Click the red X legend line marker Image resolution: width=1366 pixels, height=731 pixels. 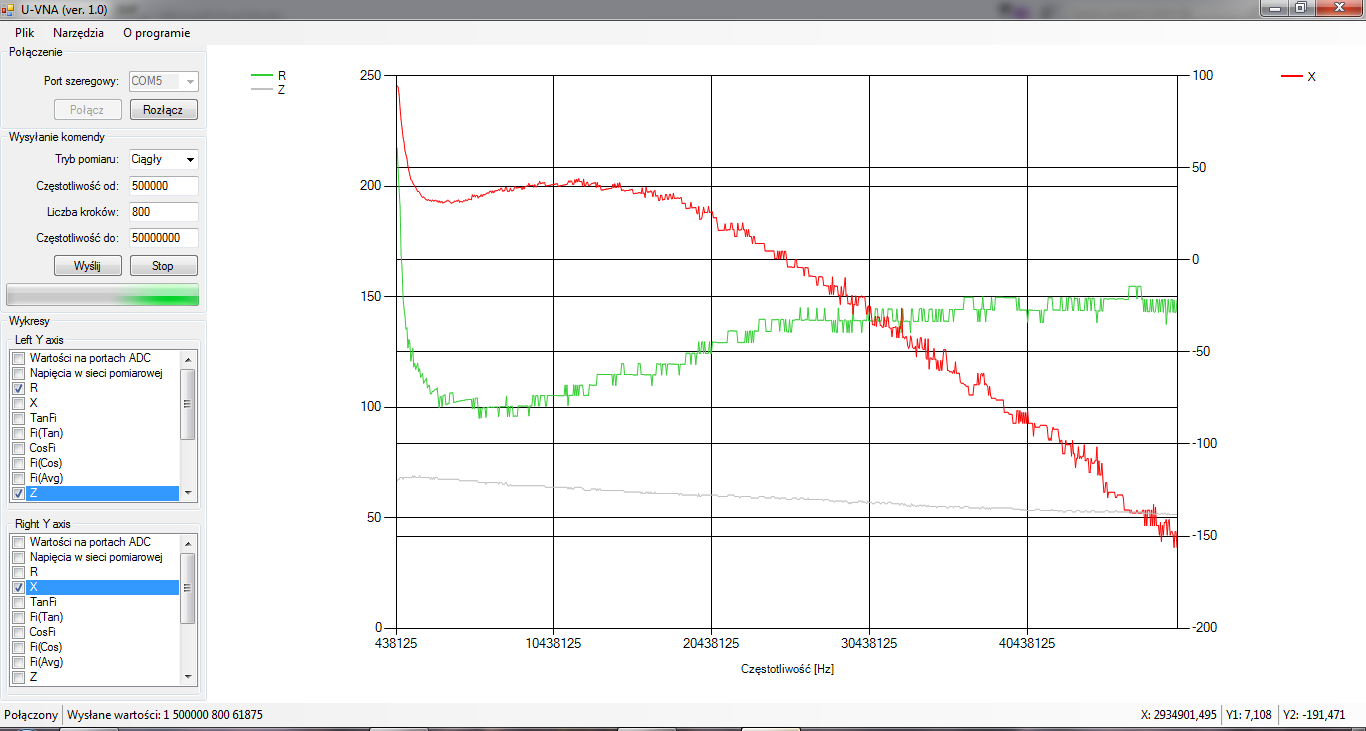pos(1292,76)
